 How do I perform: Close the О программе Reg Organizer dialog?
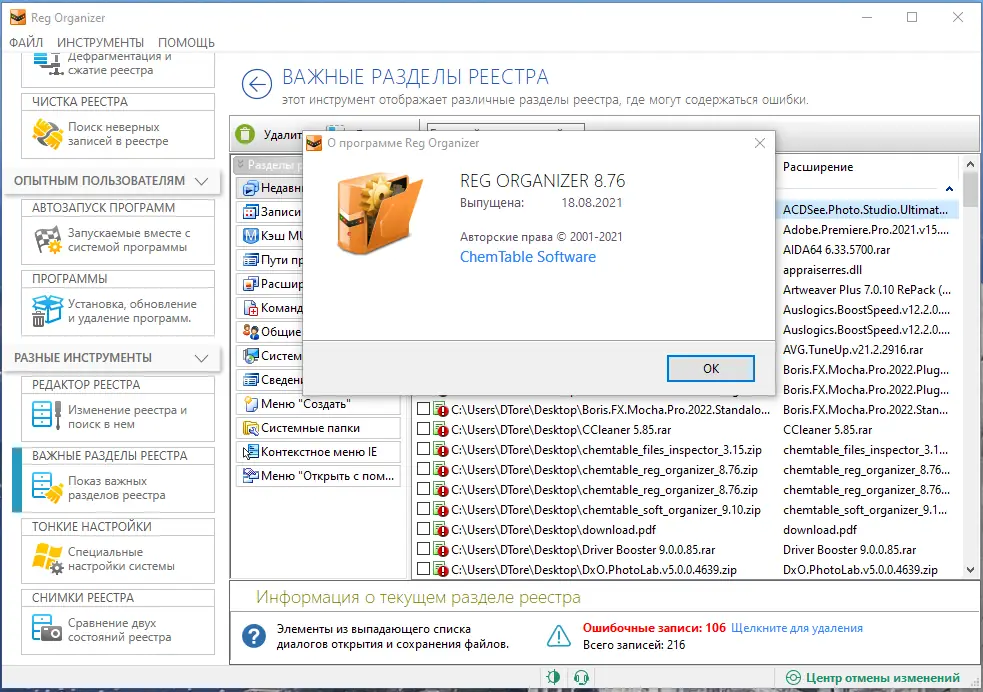760,143
